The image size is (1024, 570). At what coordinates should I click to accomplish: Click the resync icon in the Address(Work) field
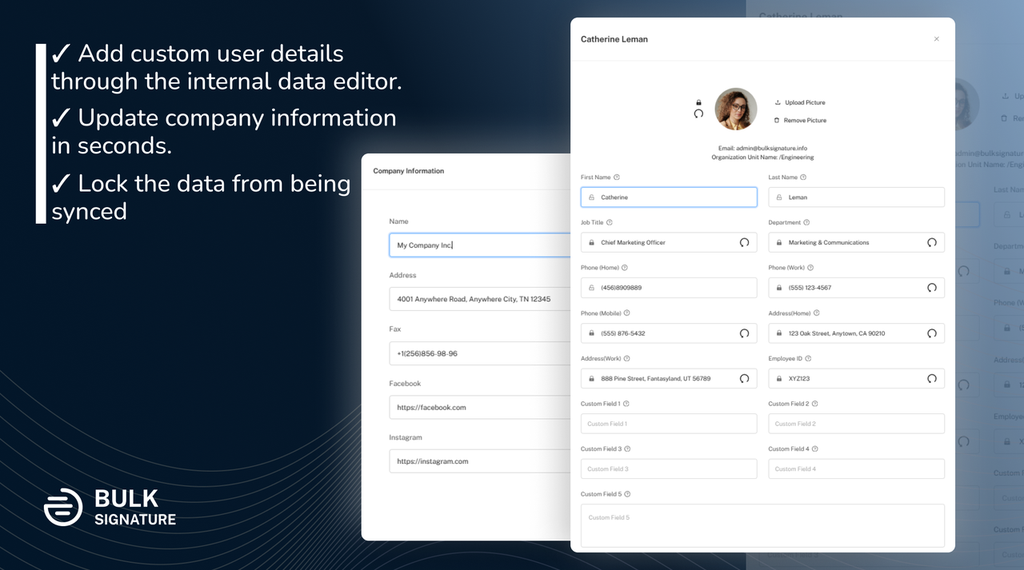click(744, 379)
